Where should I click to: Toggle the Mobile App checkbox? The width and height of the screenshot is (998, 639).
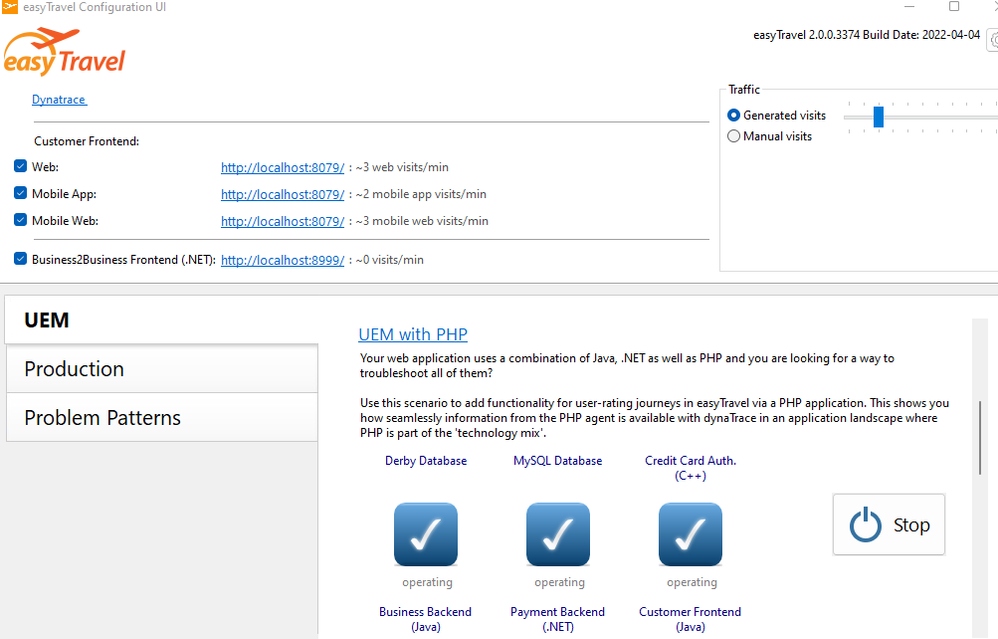pos(21,193)
